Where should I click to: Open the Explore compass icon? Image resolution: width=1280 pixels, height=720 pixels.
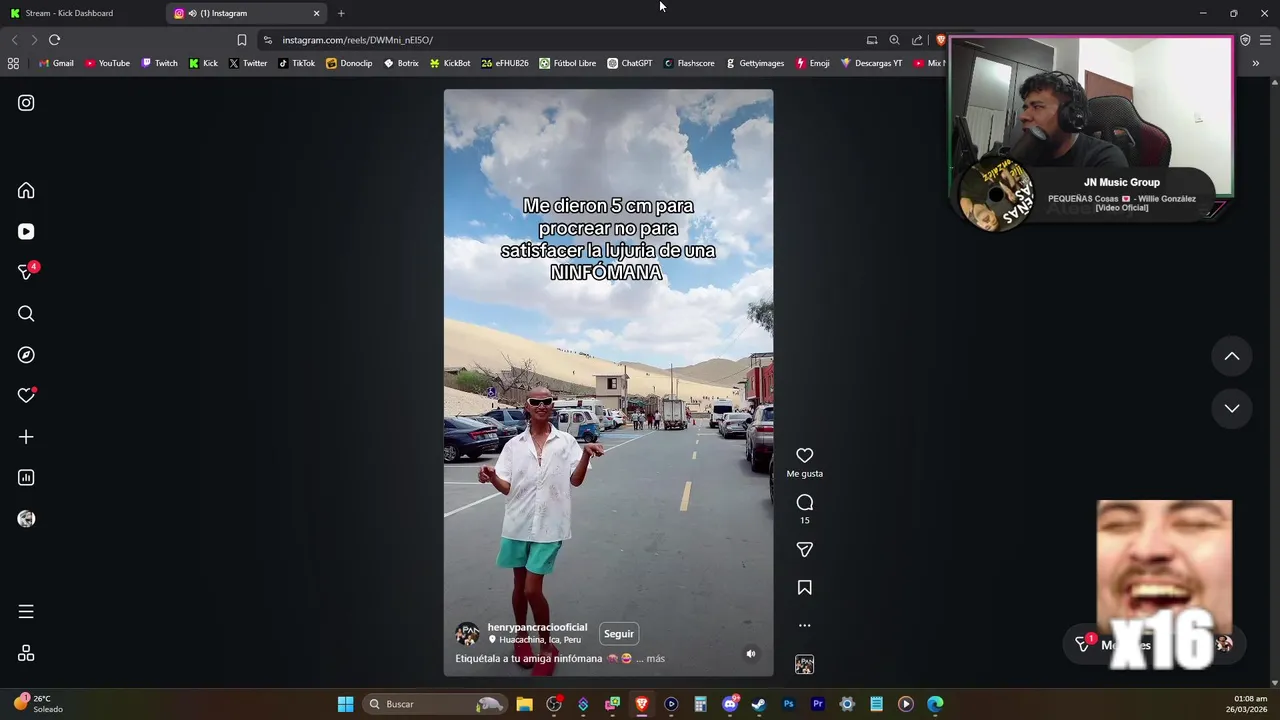[26, 355]
